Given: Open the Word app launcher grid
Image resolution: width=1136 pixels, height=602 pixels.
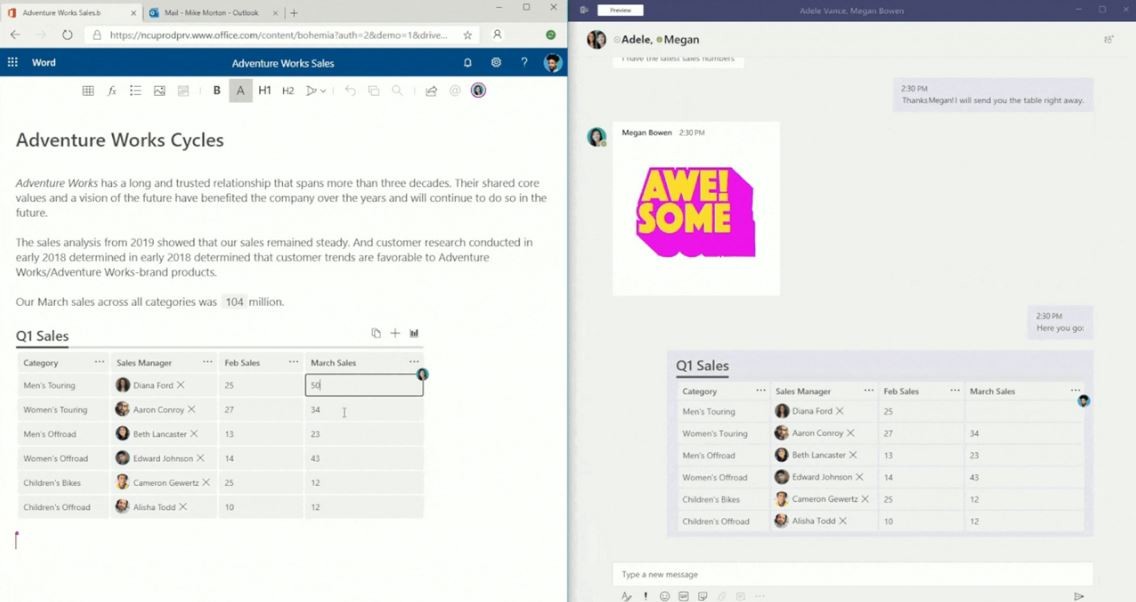Looking at the screenshot, I should click(12, 62).
